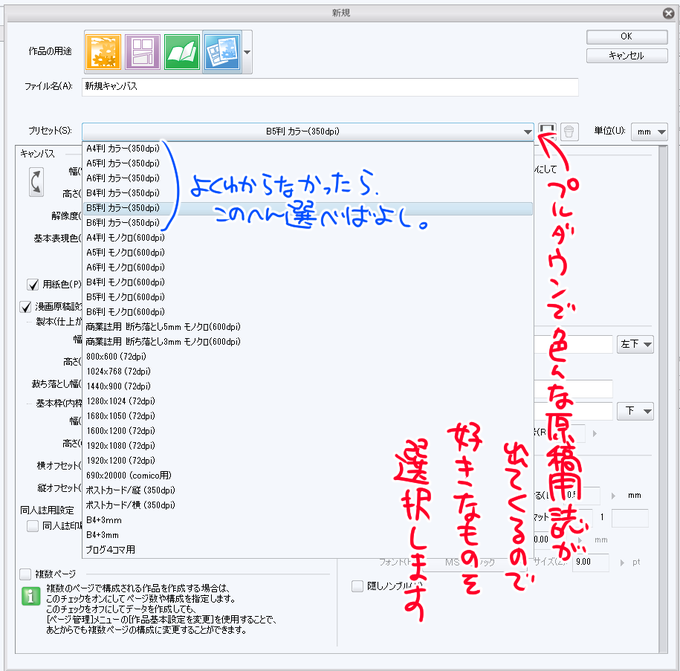The height and width of the screenshot is (671, 680).
Task: Toggle the 漫画原稿設定 checkbox
Action: tap(26, 307)
